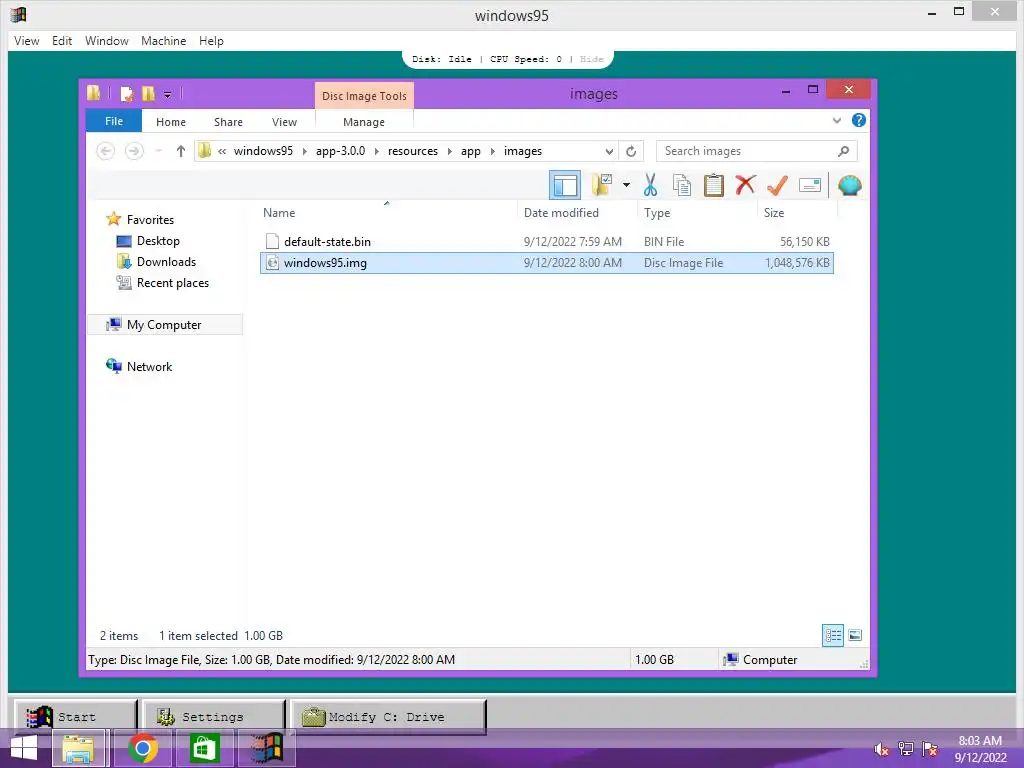The height and width of the screenshot is (768, 1024).
Task: Click windows95 in the address breadcrumb
Action: [x=263, y=152]
